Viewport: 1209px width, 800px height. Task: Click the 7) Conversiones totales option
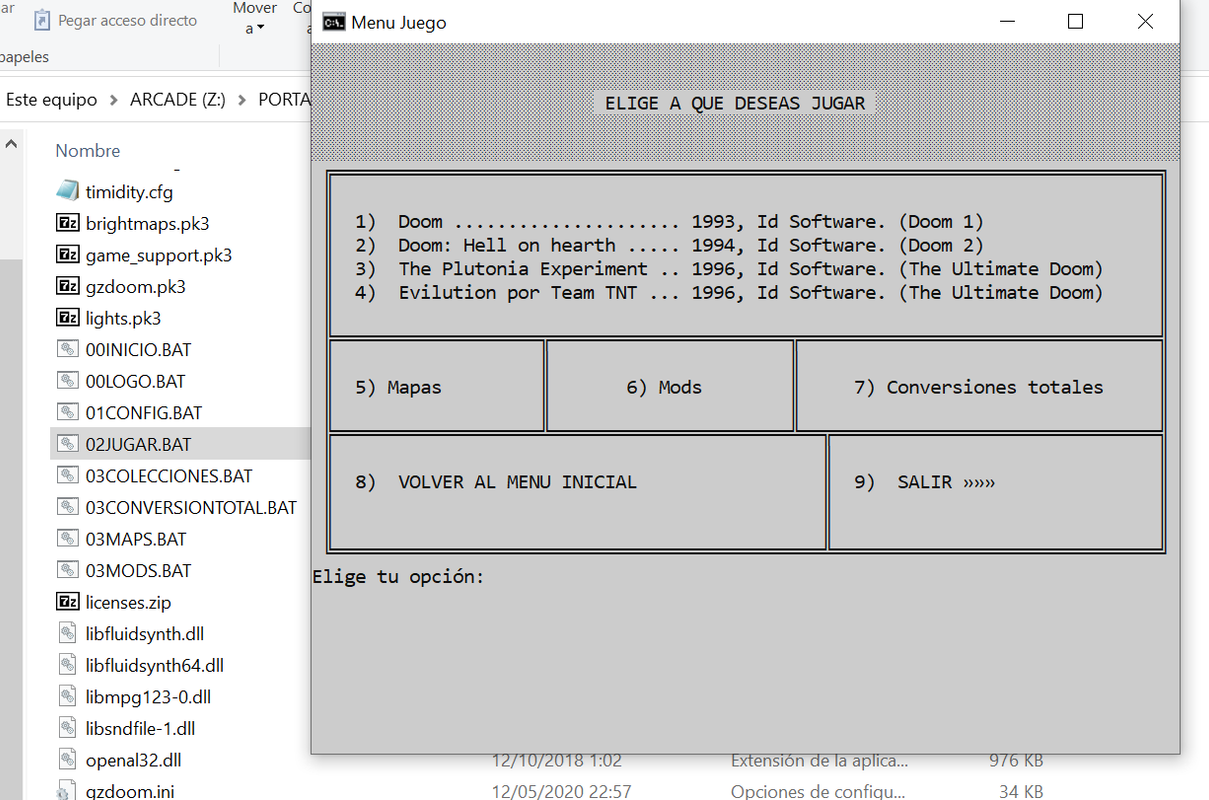pyautogui.click(x=978, y=387)
